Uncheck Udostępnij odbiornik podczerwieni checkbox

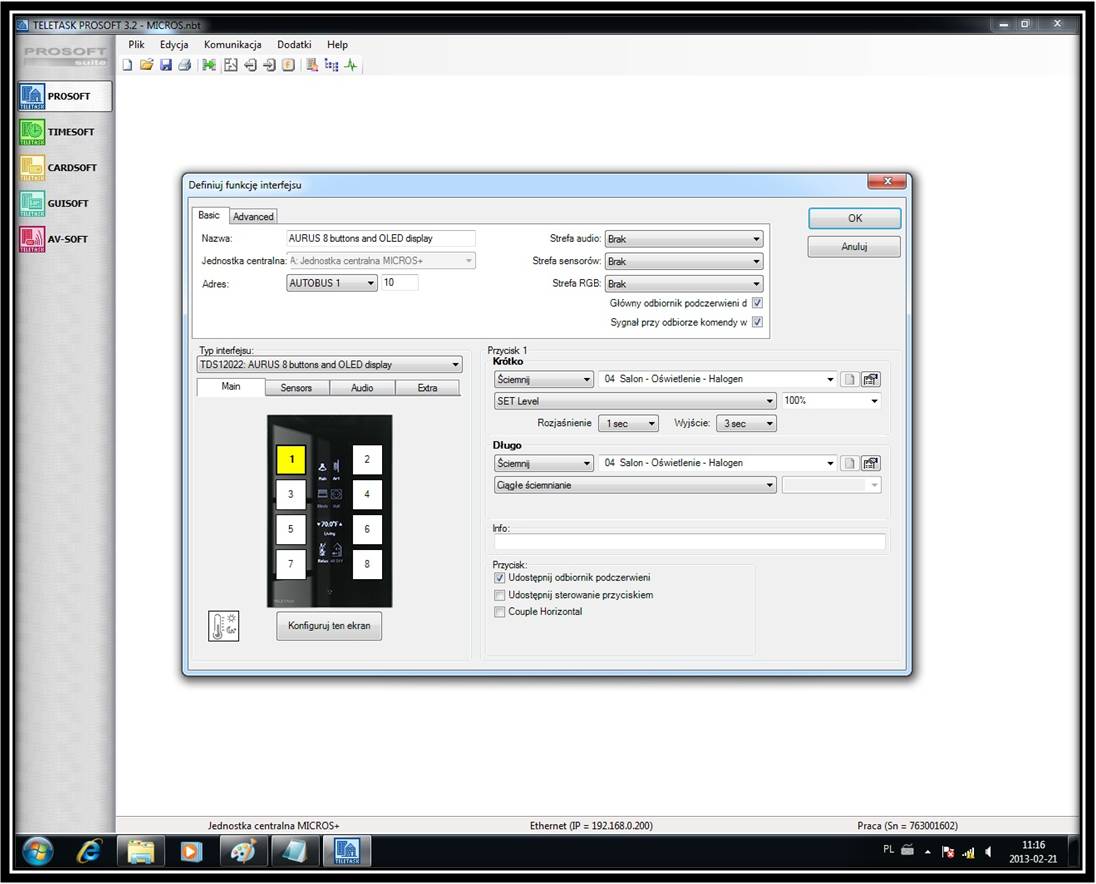point(500,578)
